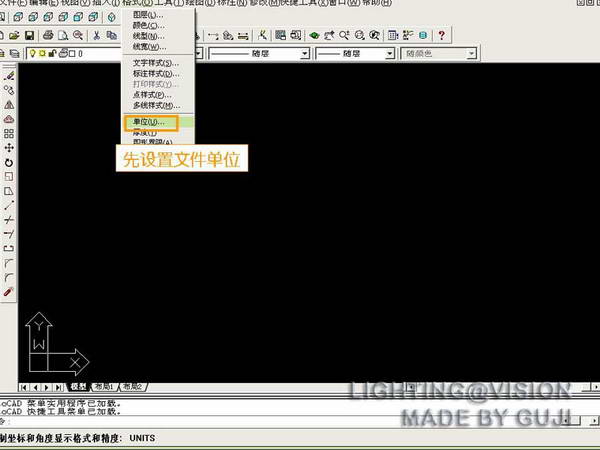
Task: Select the Scale tool
Action: click(9, 176)
